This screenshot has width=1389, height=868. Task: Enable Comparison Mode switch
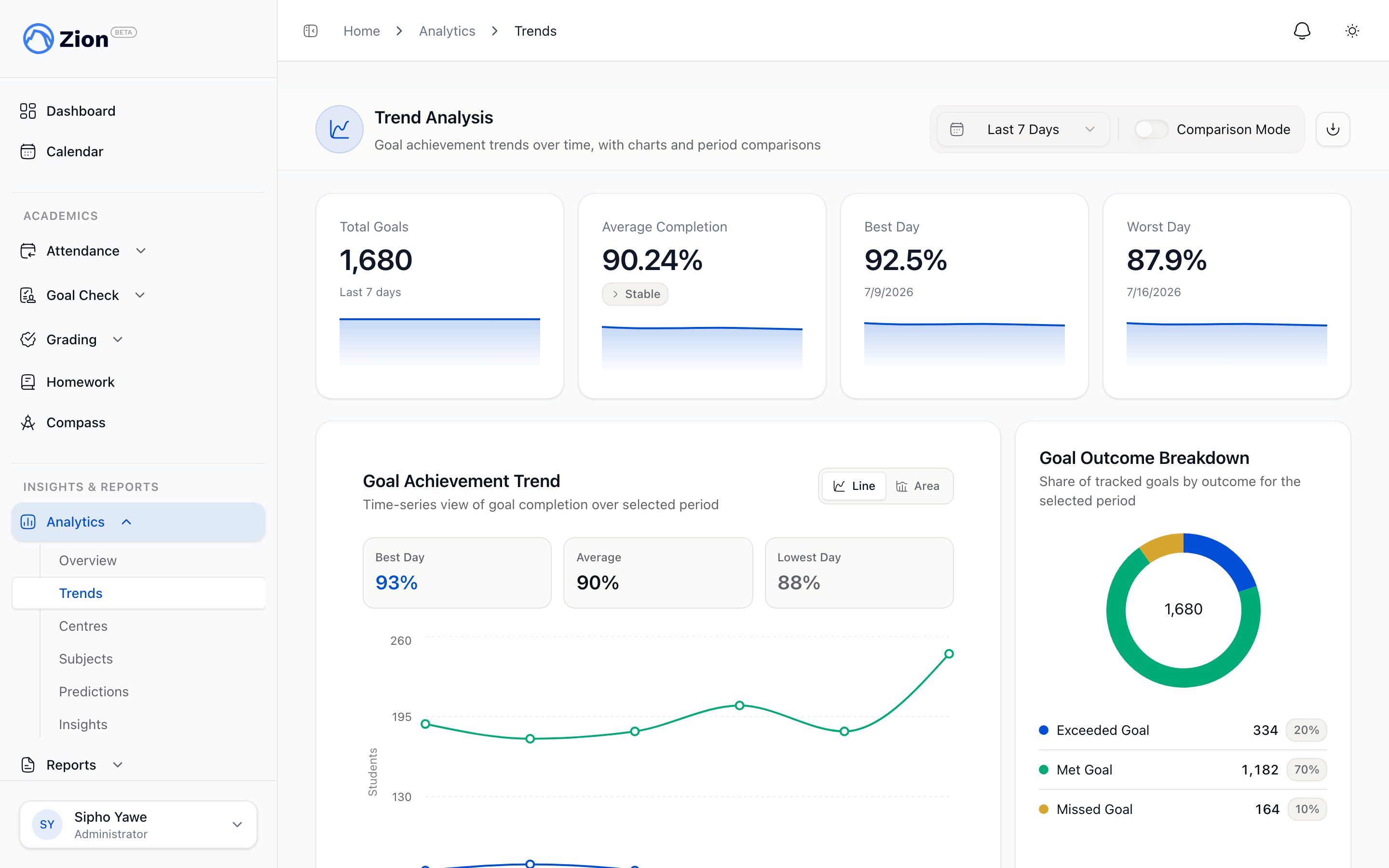(x=1151, y=129)
